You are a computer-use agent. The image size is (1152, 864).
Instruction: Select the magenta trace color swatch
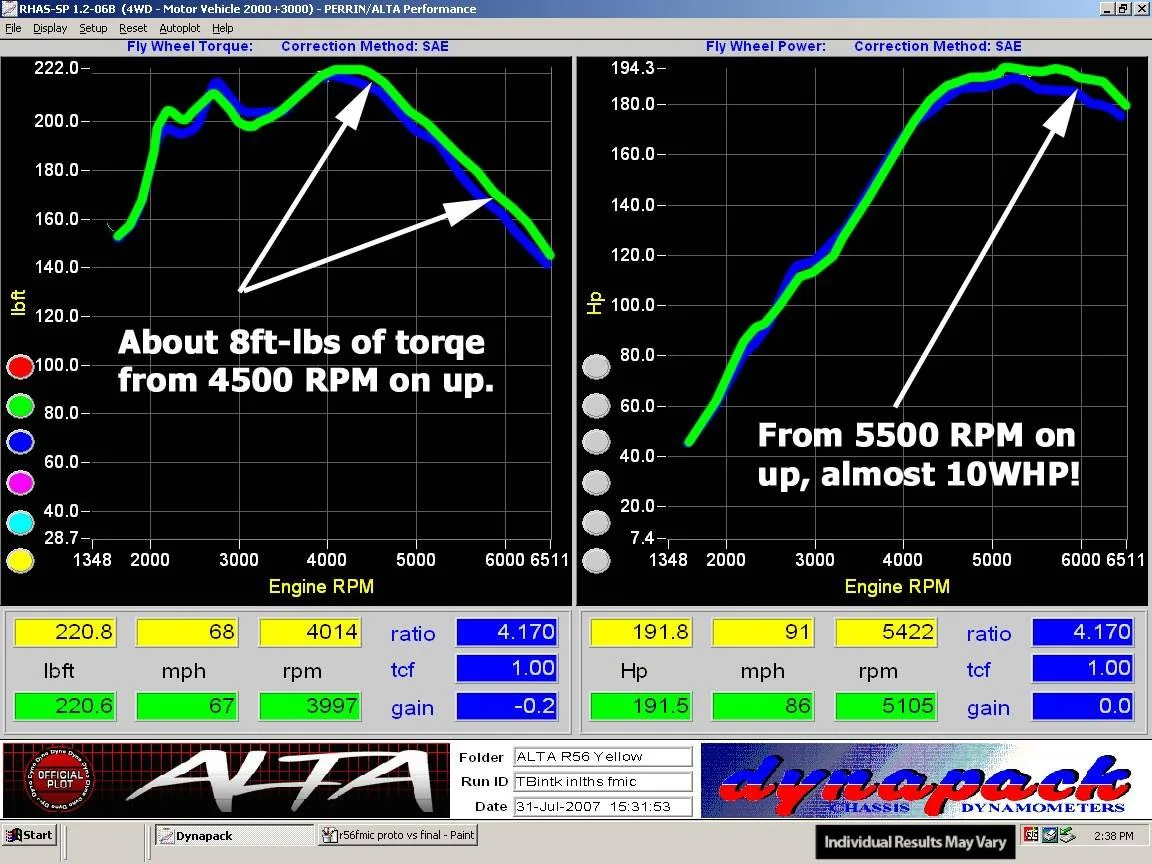point(20,482)
